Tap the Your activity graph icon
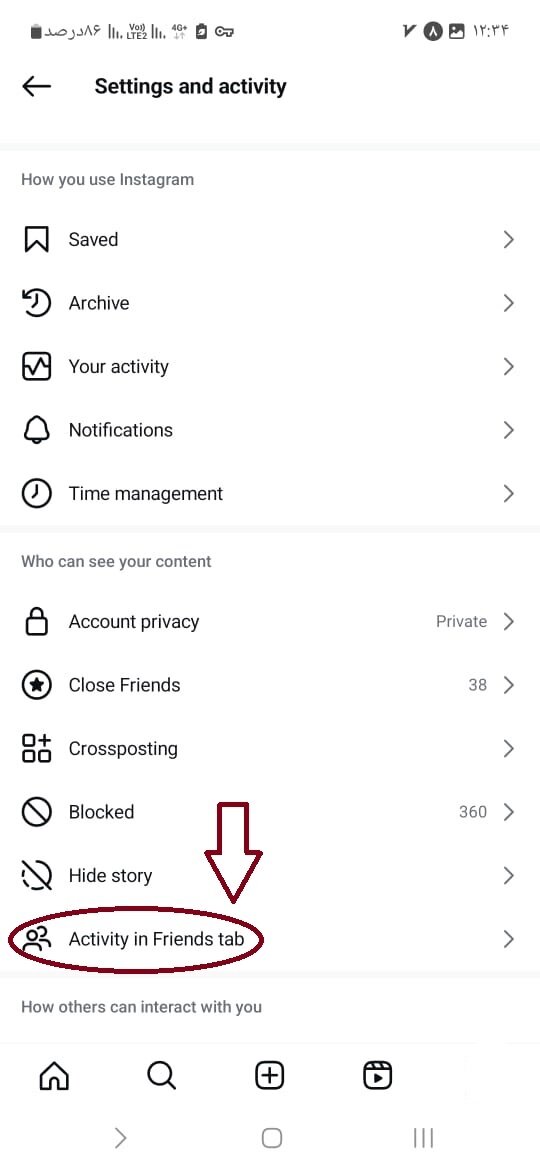 pos(37,366)
